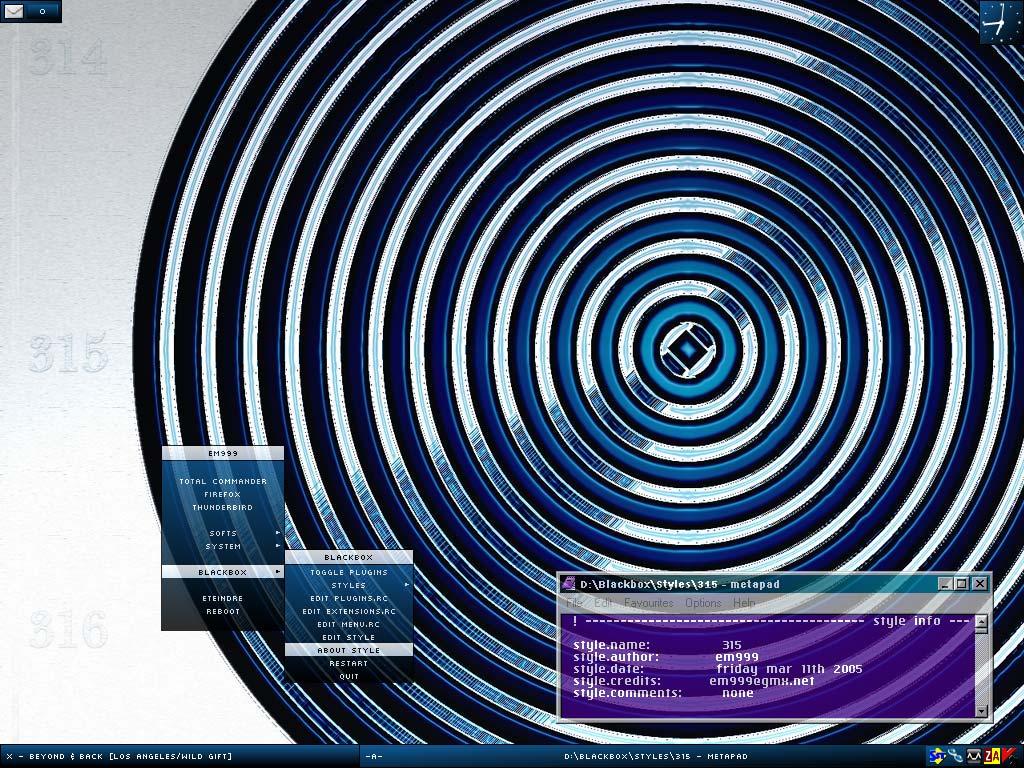Open the ZoneAlarm ZA tray icon
Viewport: 1024px width, 768px height.
pyautogui.click(x=992, y=756)
